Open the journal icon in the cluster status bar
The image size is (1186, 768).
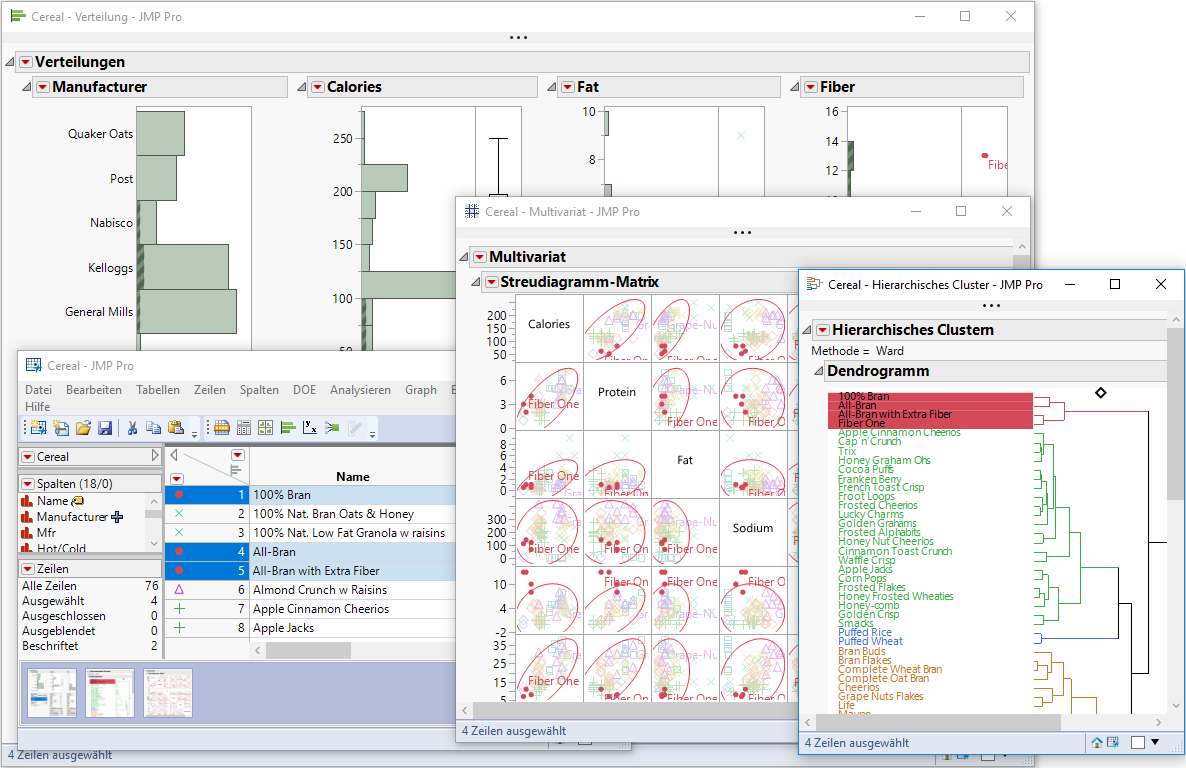pos(1113,742)
